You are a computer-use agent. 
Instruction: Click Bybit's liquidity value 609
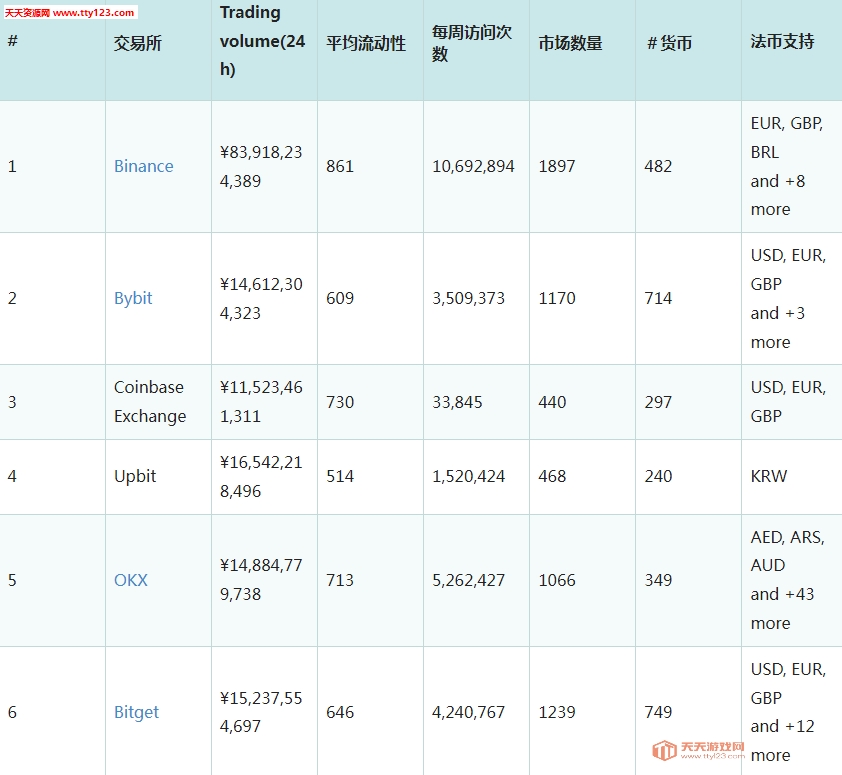pos(340,298)
